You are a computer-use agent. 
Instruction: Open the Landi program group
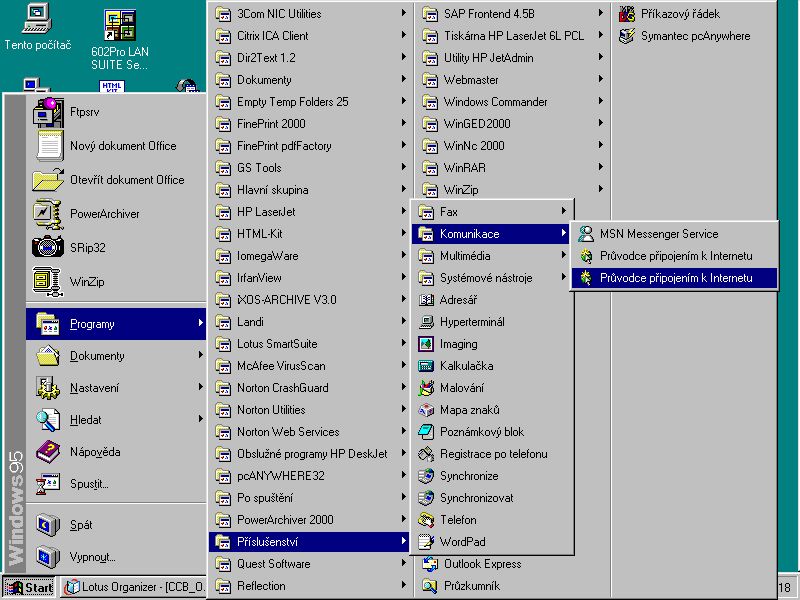point(310,322)
